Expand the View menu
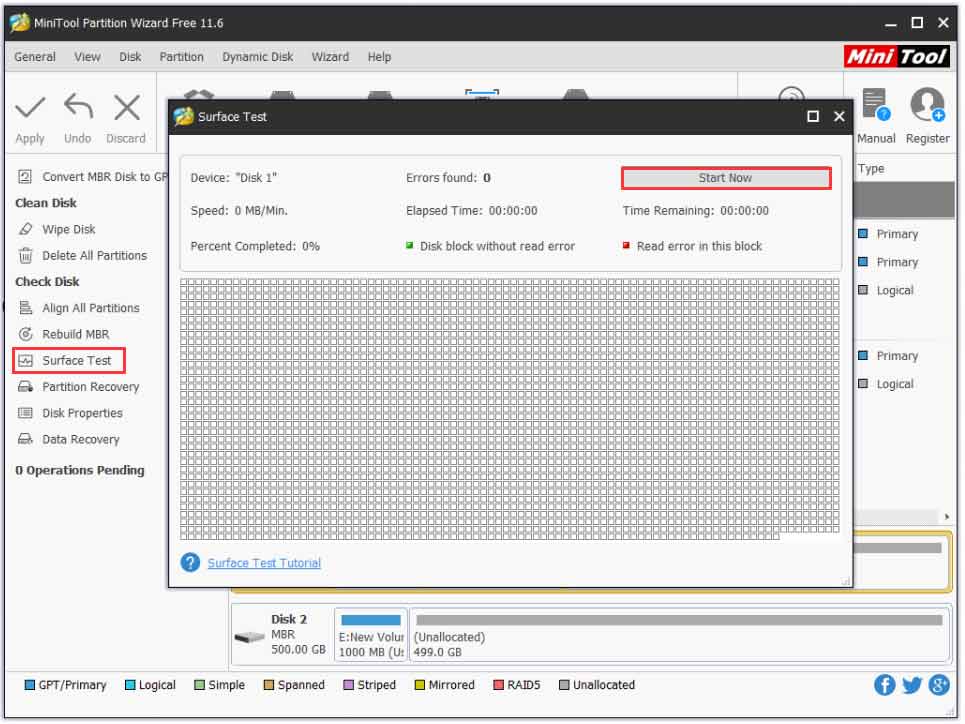The image size is (965, 724). 86,57
